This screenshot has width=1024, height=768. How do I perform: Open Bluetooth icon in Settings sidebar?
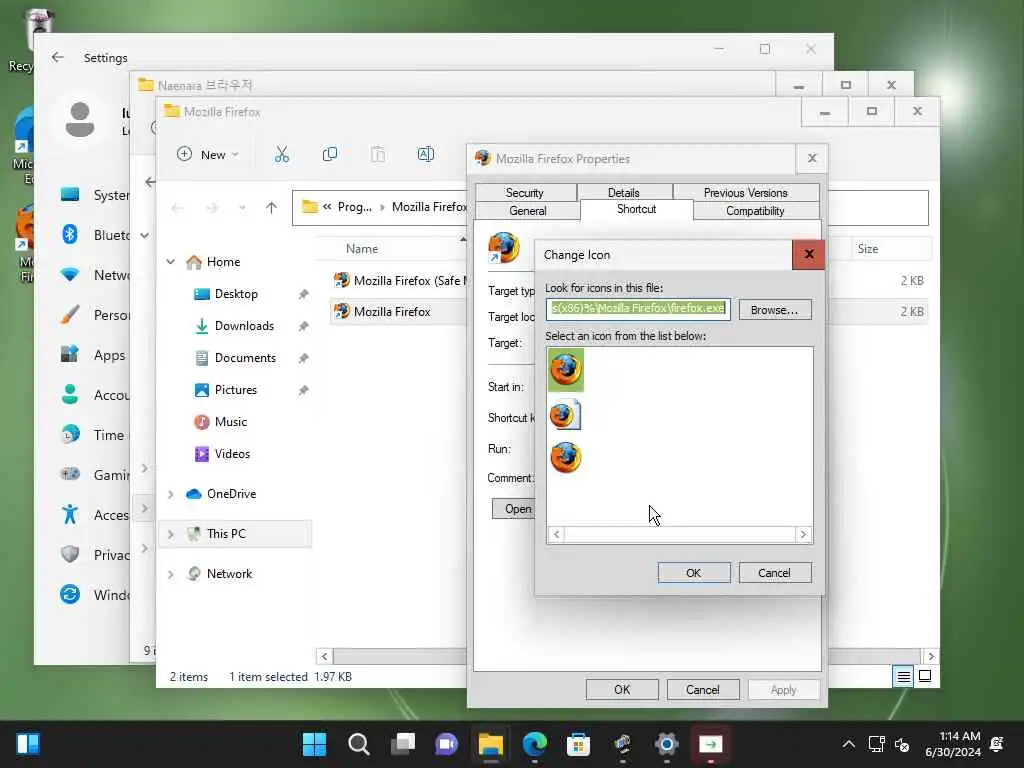tap(70, 234)
